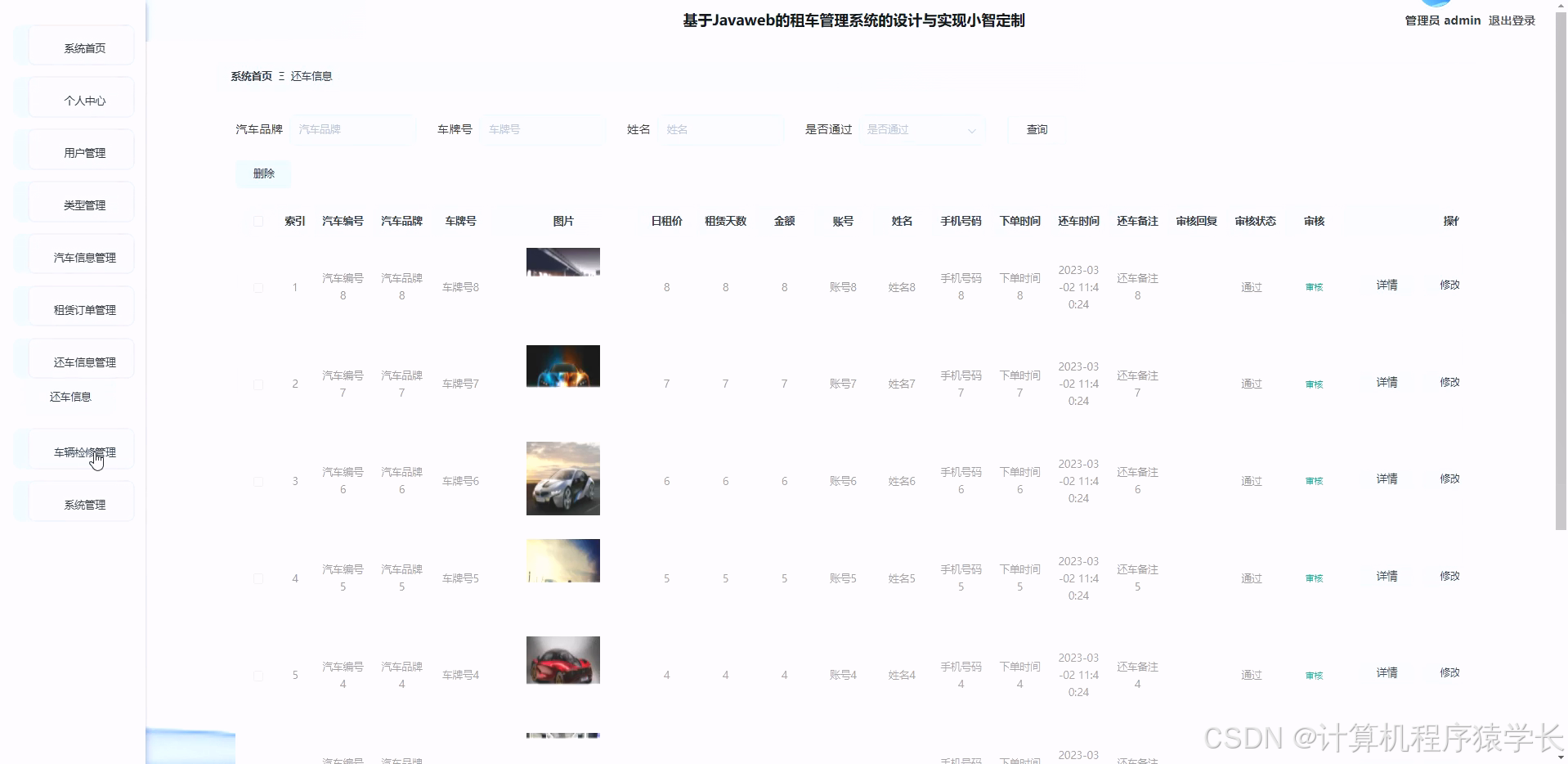
Task: Check the checkbox of the first row
Action: point(258,288)
